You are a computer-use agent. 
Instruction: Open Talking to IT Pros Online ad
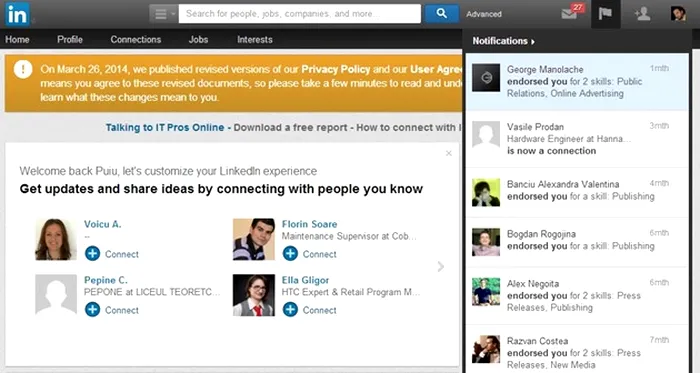point(165,128)
